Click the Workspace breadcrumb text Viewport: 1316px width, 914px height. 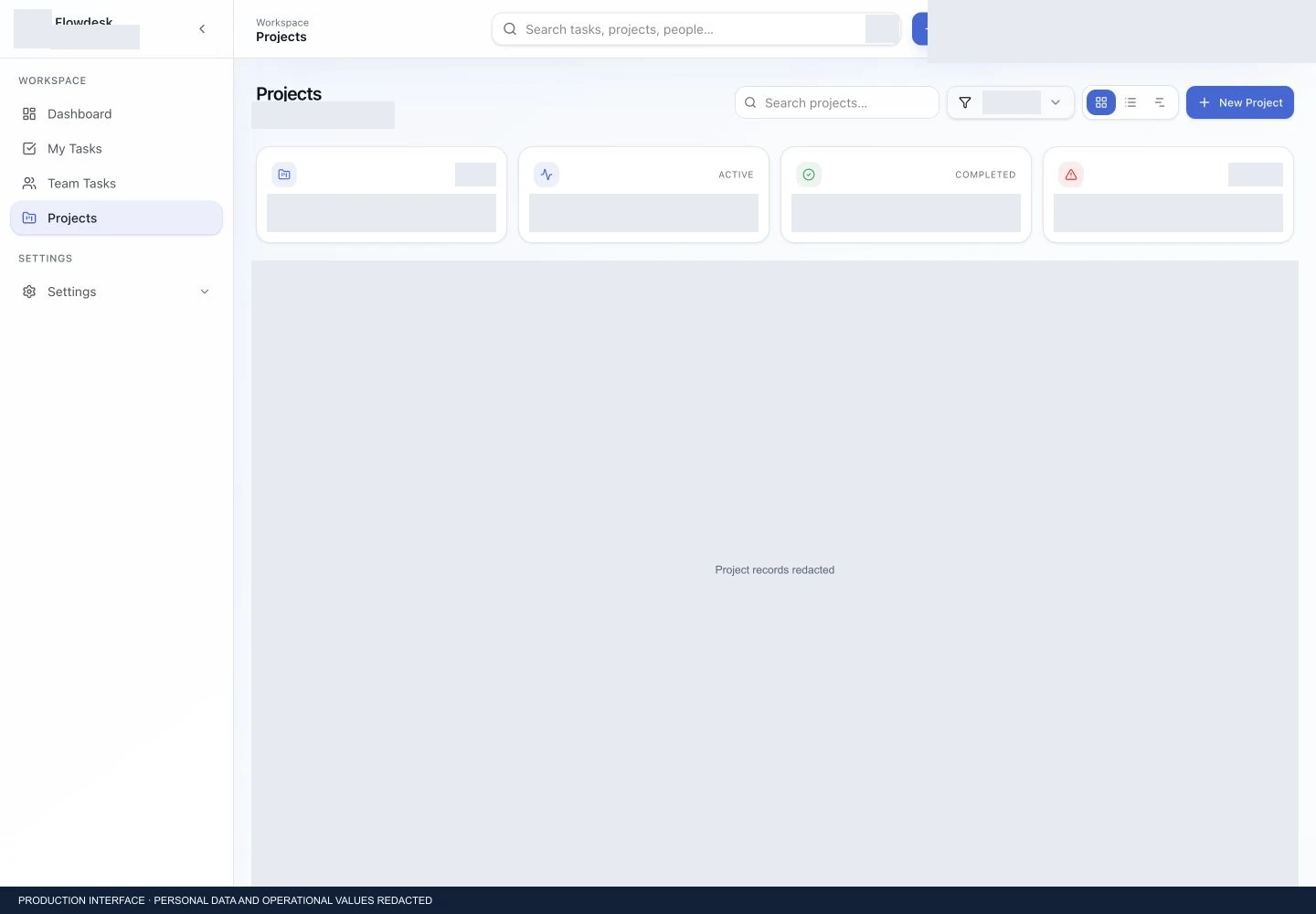tap(282, 23)
